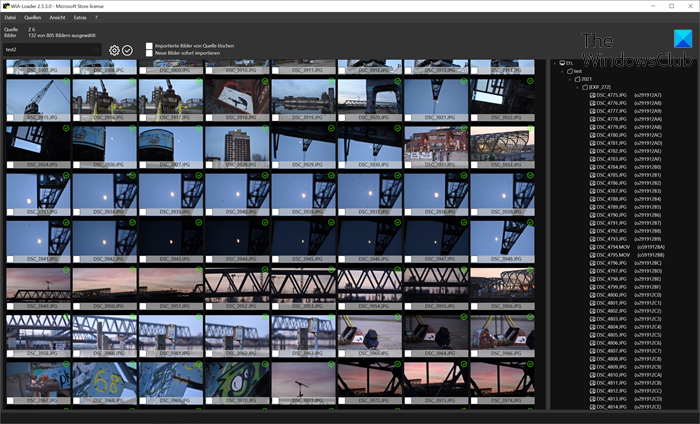Collapse the 'test' folder tree node
Image resolution: width=700 pixels, height=424 pixels.
(564, 70)
